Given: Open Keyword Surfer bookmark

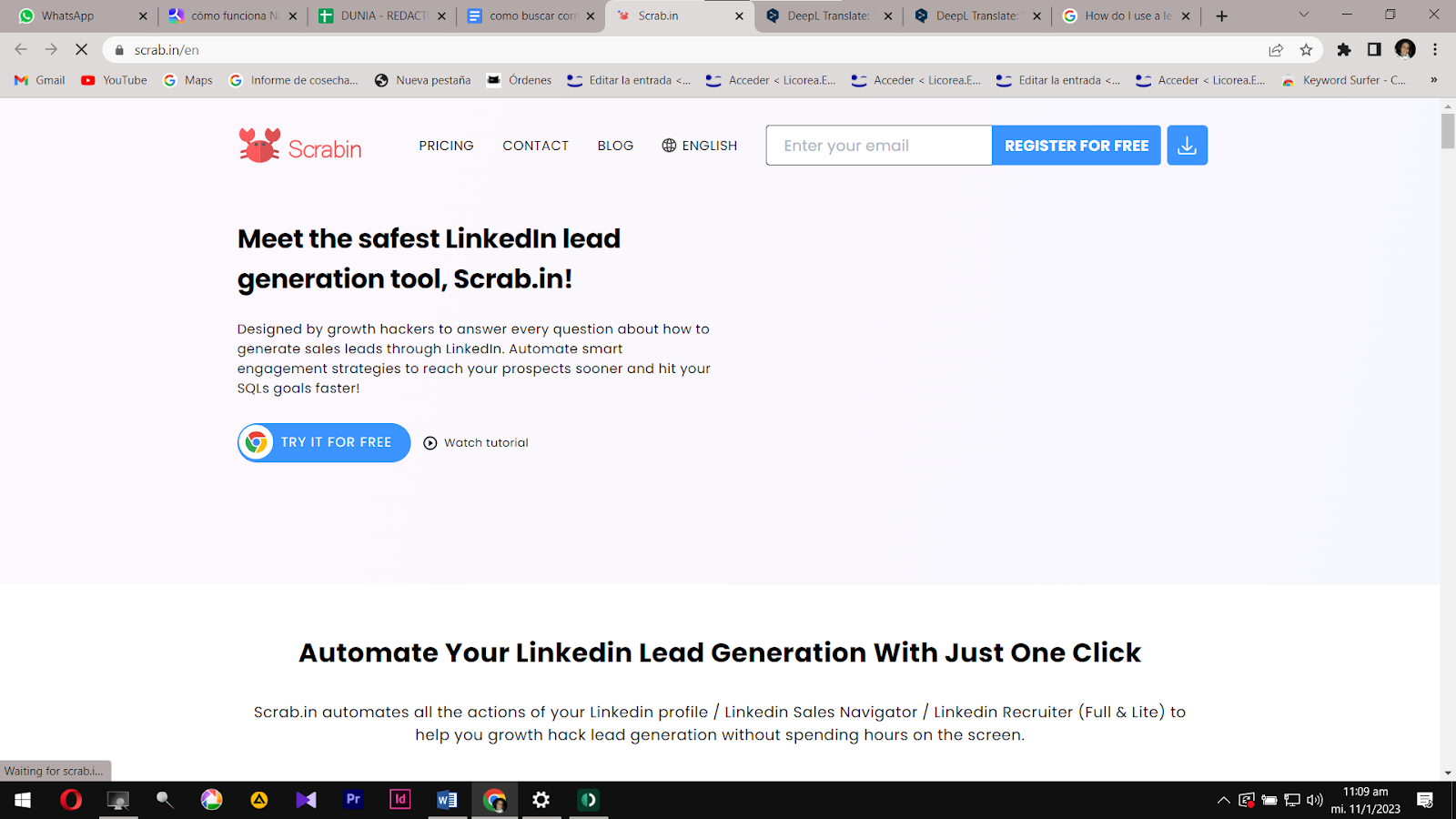Looking at the screenshot, I should click(x=1344, y=80).
